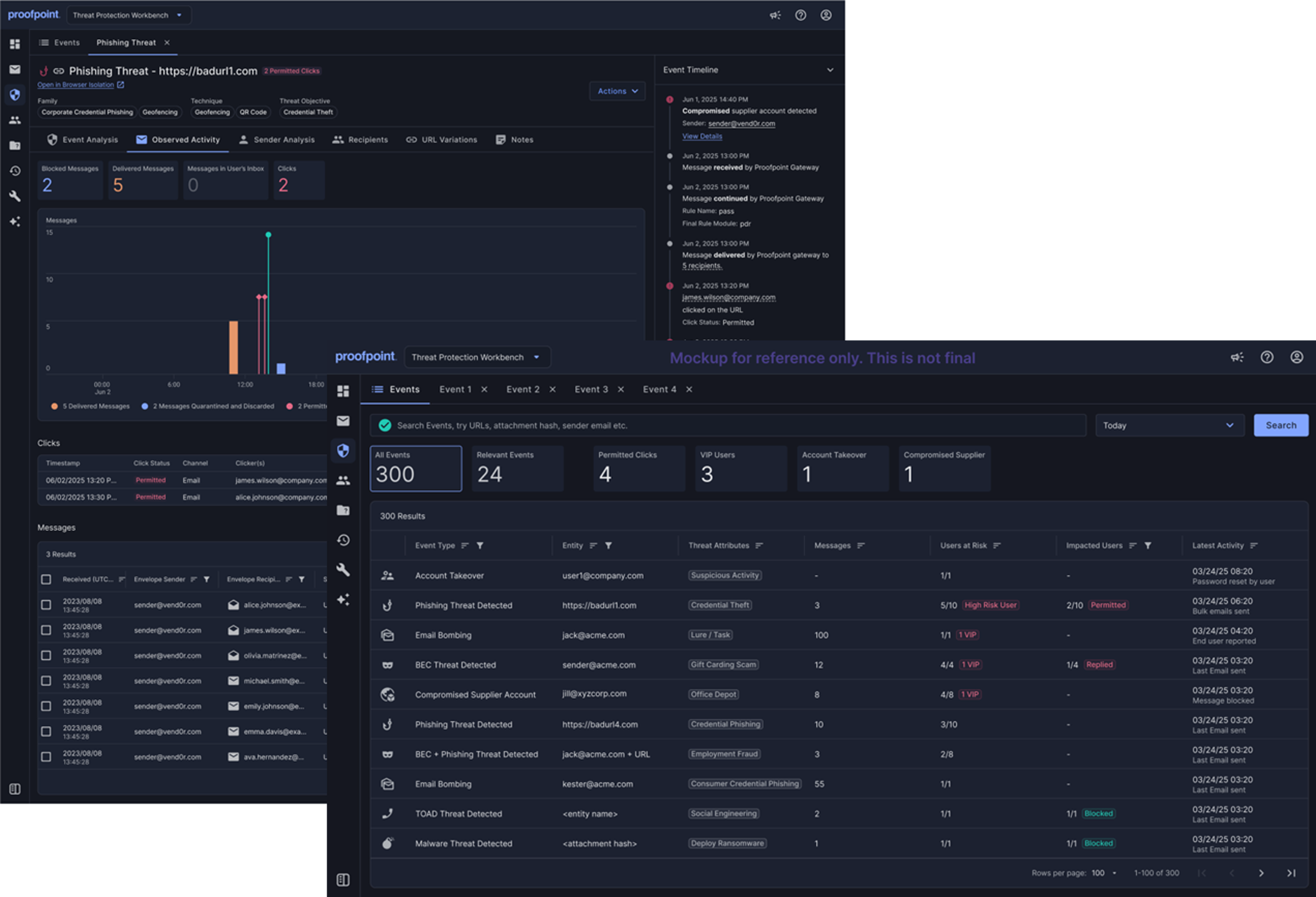Open help icon in the Phishing Threat window
The height and width of the screenshot is (897, 1316).
pyautogui.click(x=801, y=15)
